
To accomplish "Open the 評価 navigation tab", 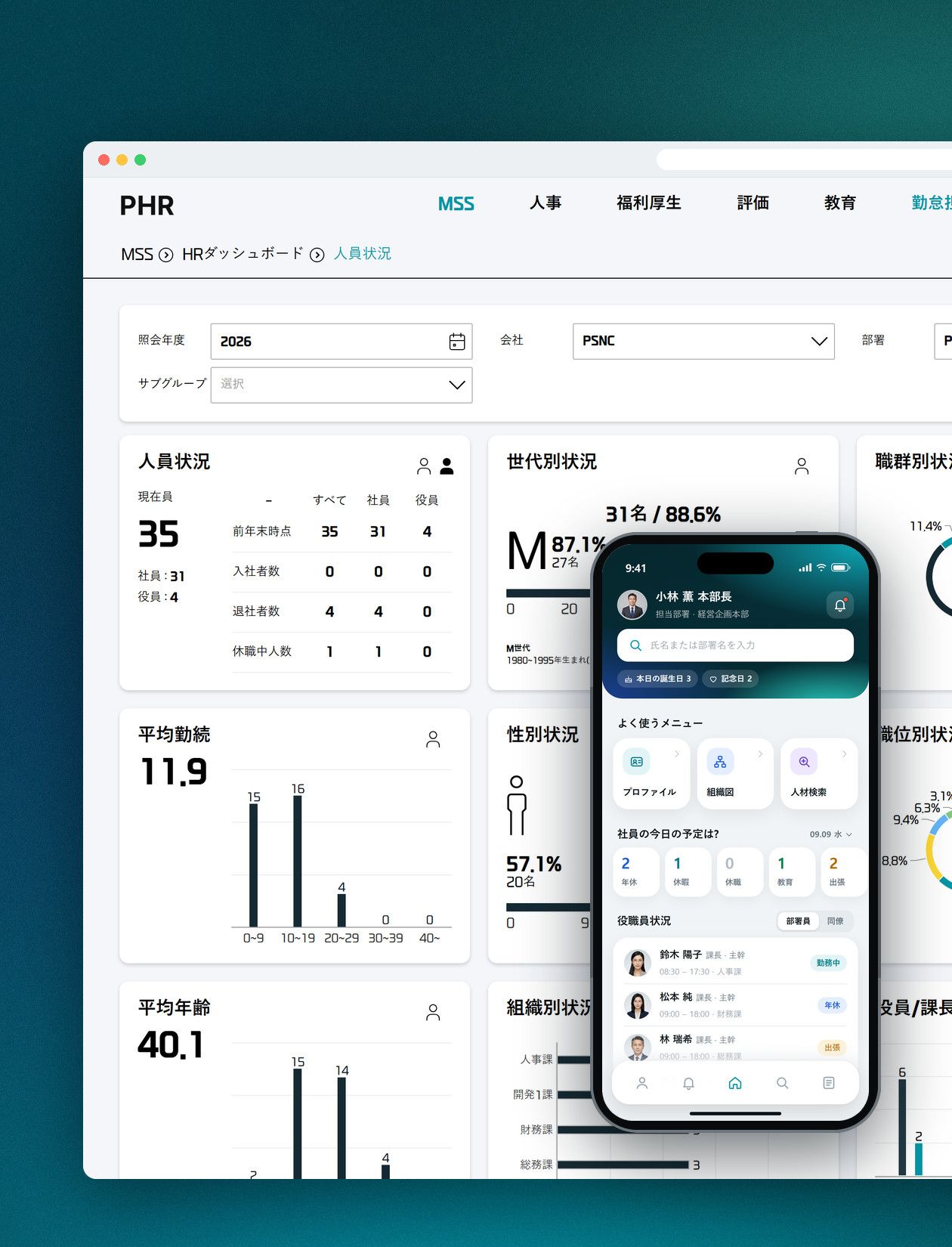I will point(753,203).
